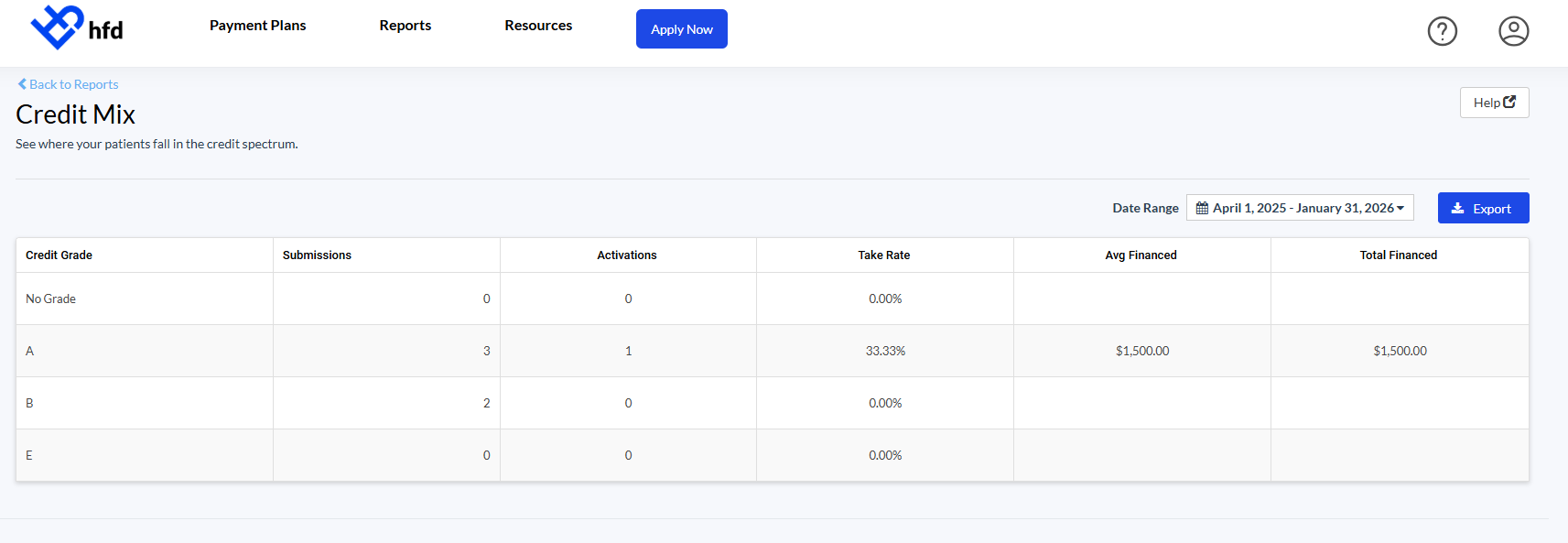Click the Help button with external link

pyautogui.click(x=1494, y=103)
